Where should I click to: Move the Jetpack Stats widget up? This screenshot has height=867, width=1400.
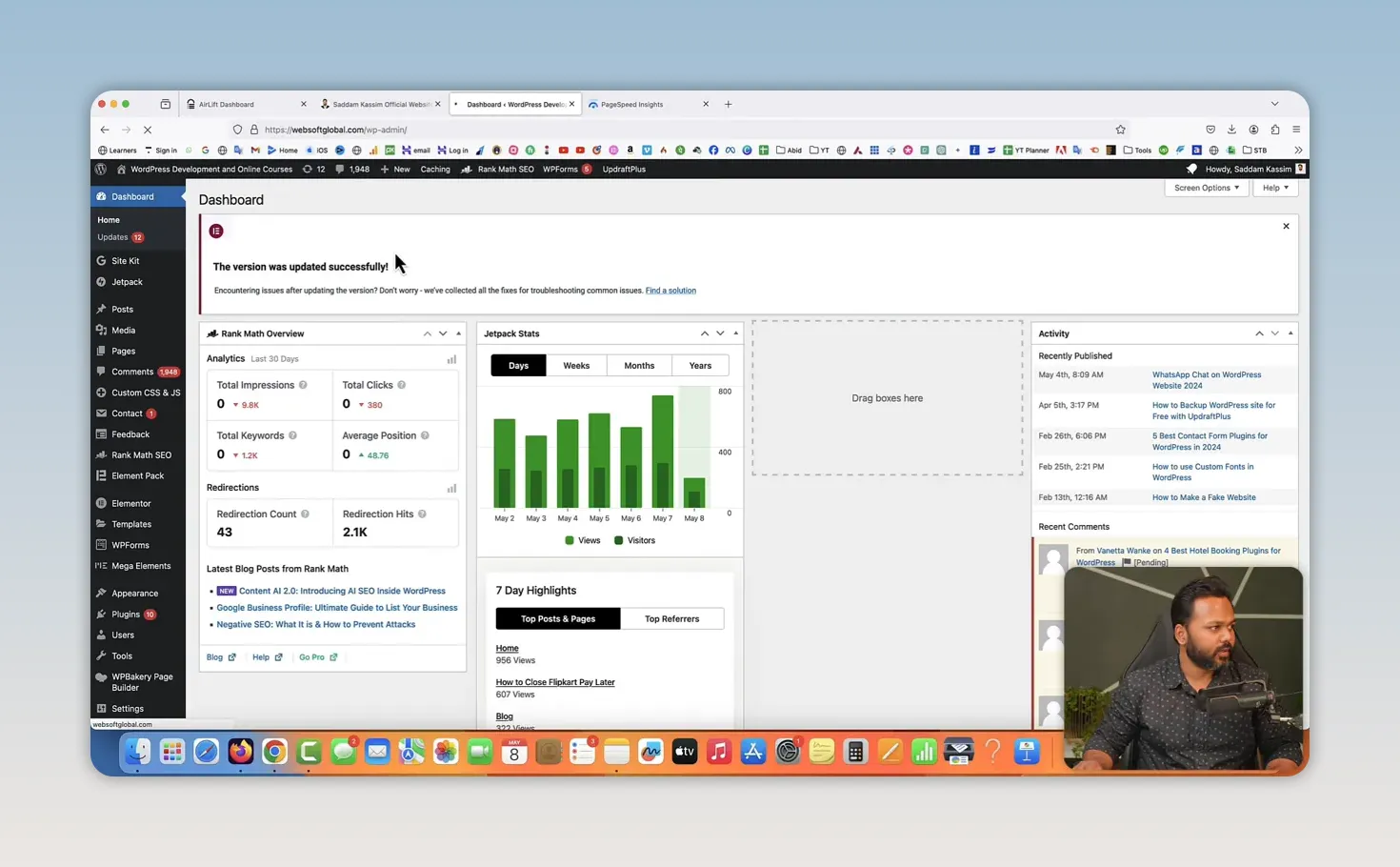pyautogui.click(x=704, y=334)
